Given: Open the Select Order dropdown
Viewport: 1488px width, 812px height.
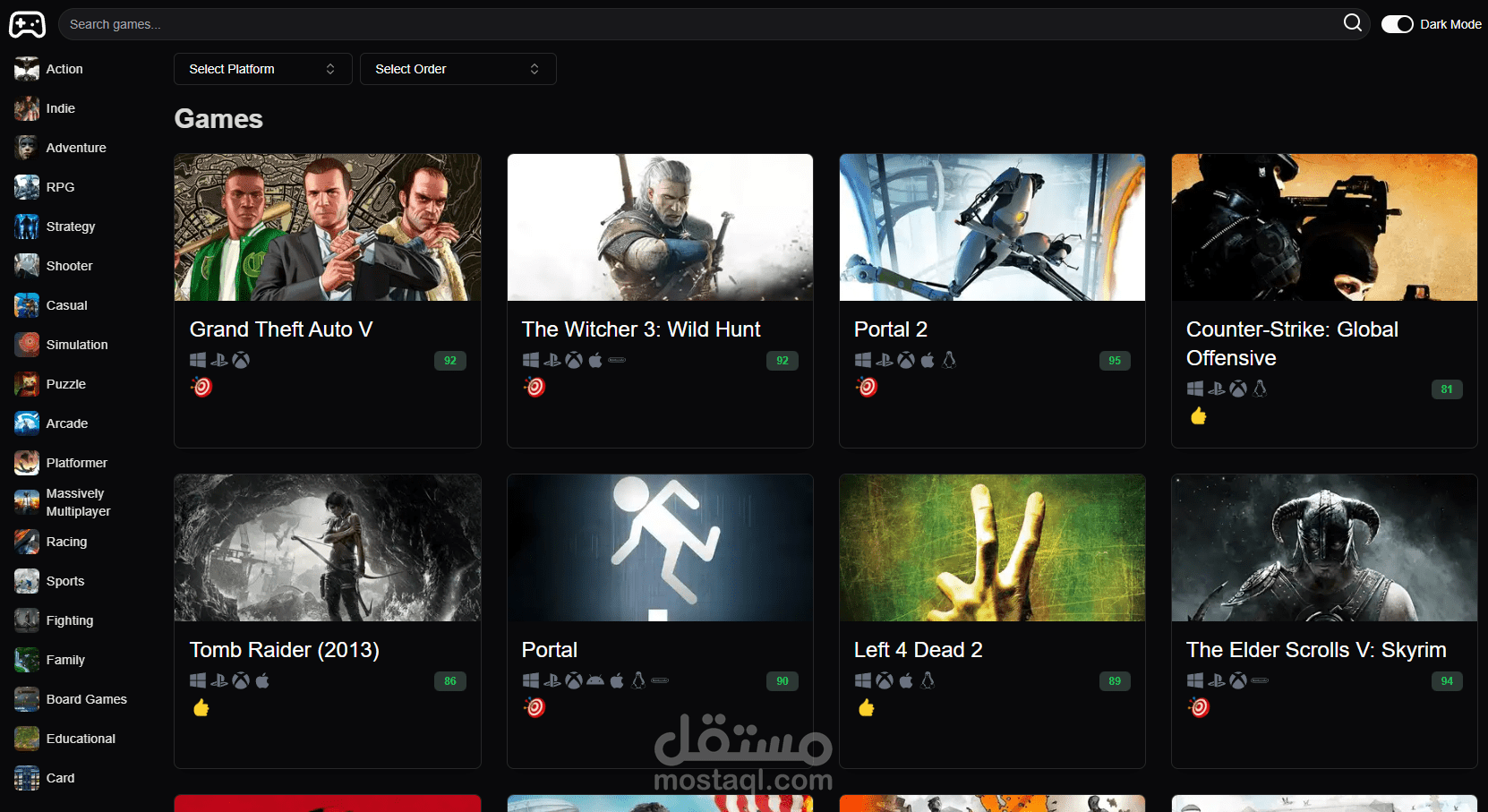Looking at the screenshot, I should (x=458, y=68).
